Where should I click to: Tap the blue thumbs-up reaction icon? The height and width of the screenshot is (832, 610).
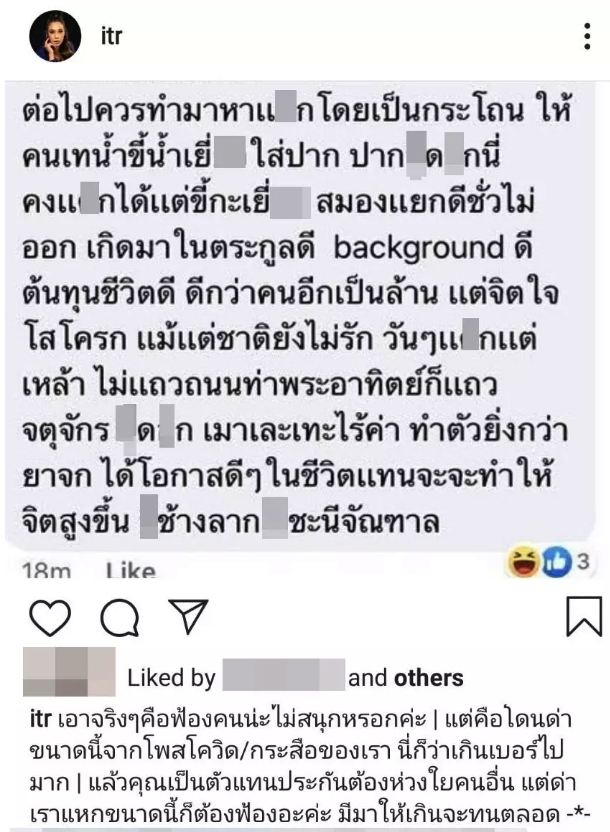pos(555,562)
